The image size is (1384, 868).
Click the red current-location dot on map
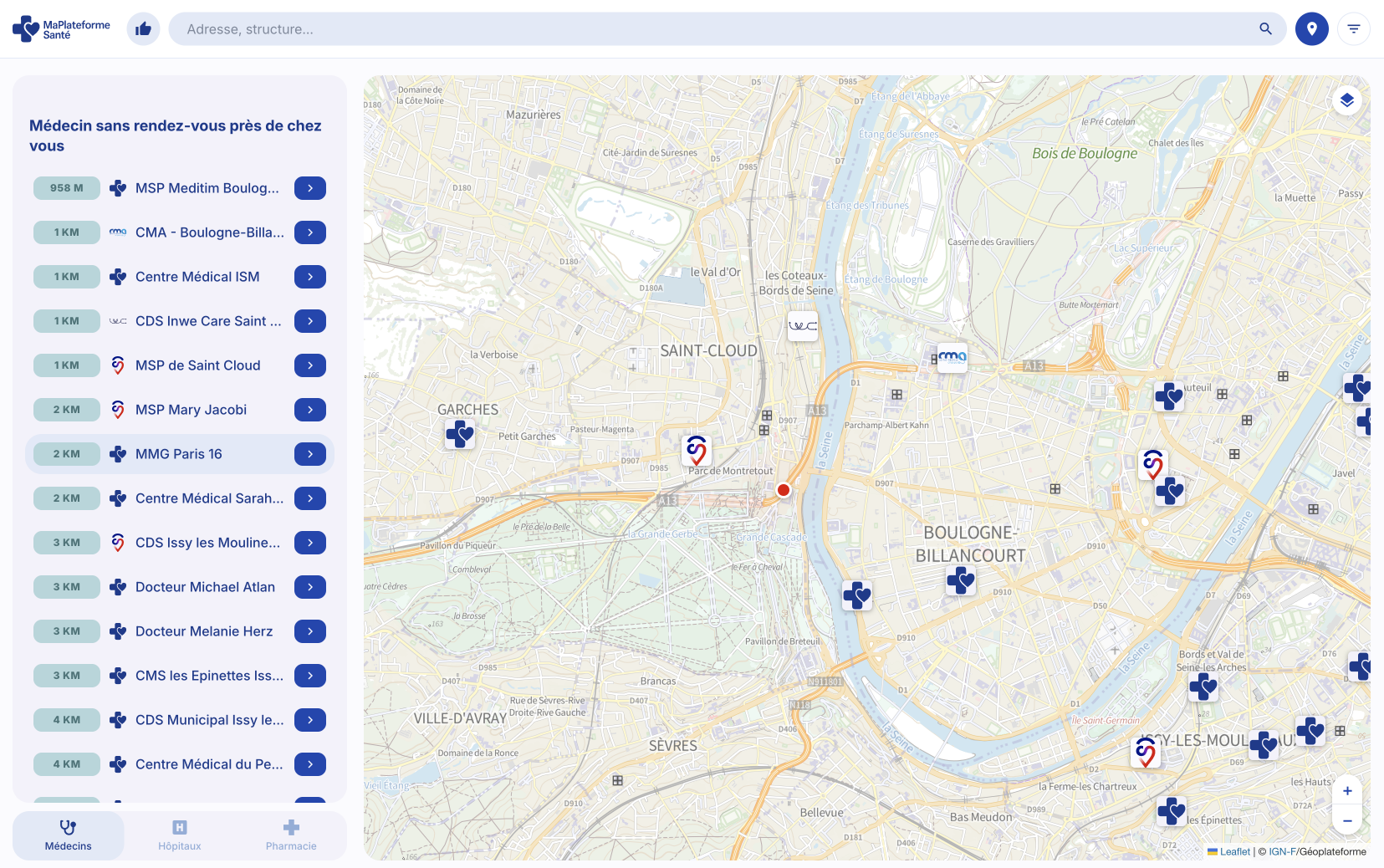784,490
